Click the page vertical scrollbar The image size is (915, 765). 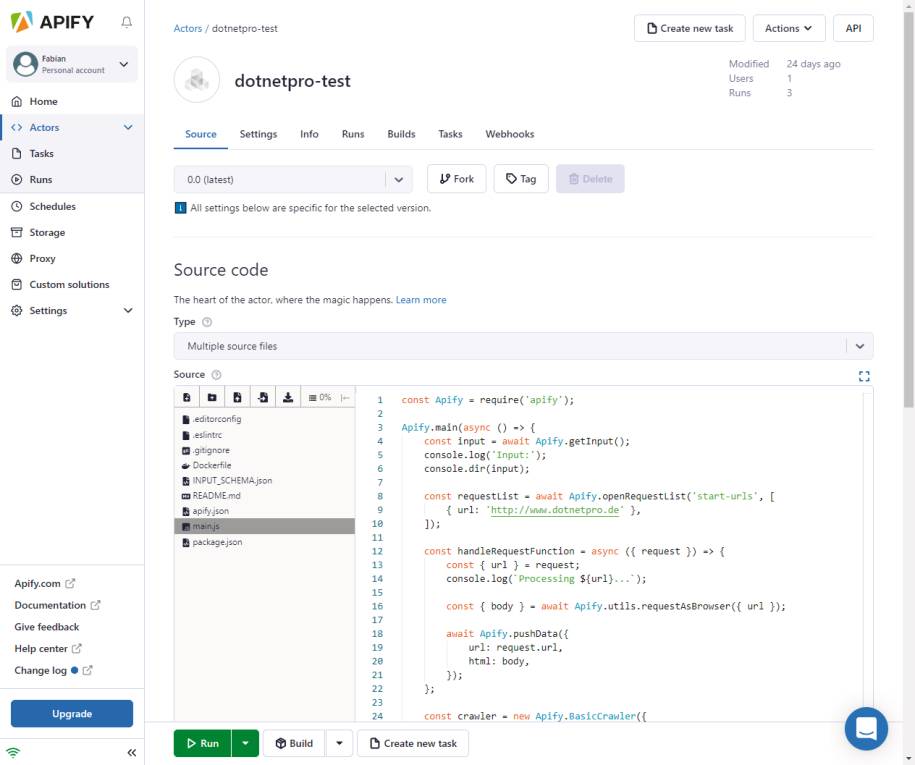click(x=909, y=210)
